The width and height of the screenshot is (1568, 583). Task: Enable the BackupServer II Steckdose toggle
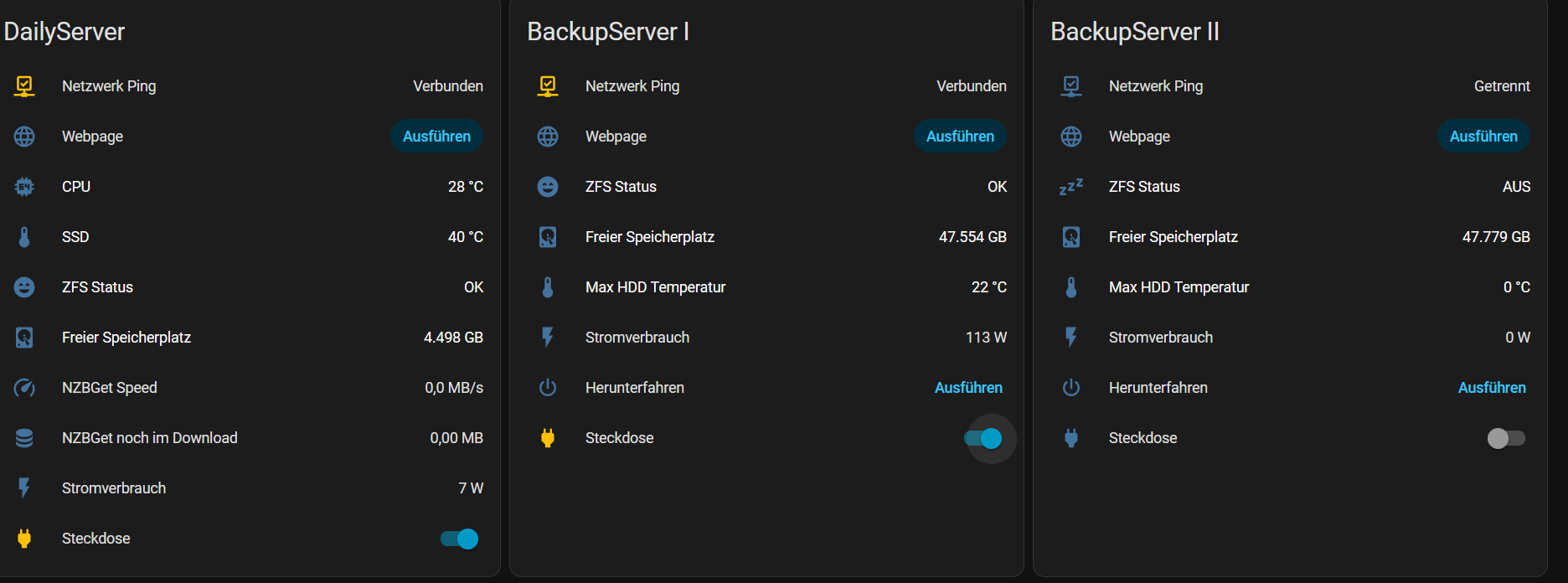(1506, 438)
